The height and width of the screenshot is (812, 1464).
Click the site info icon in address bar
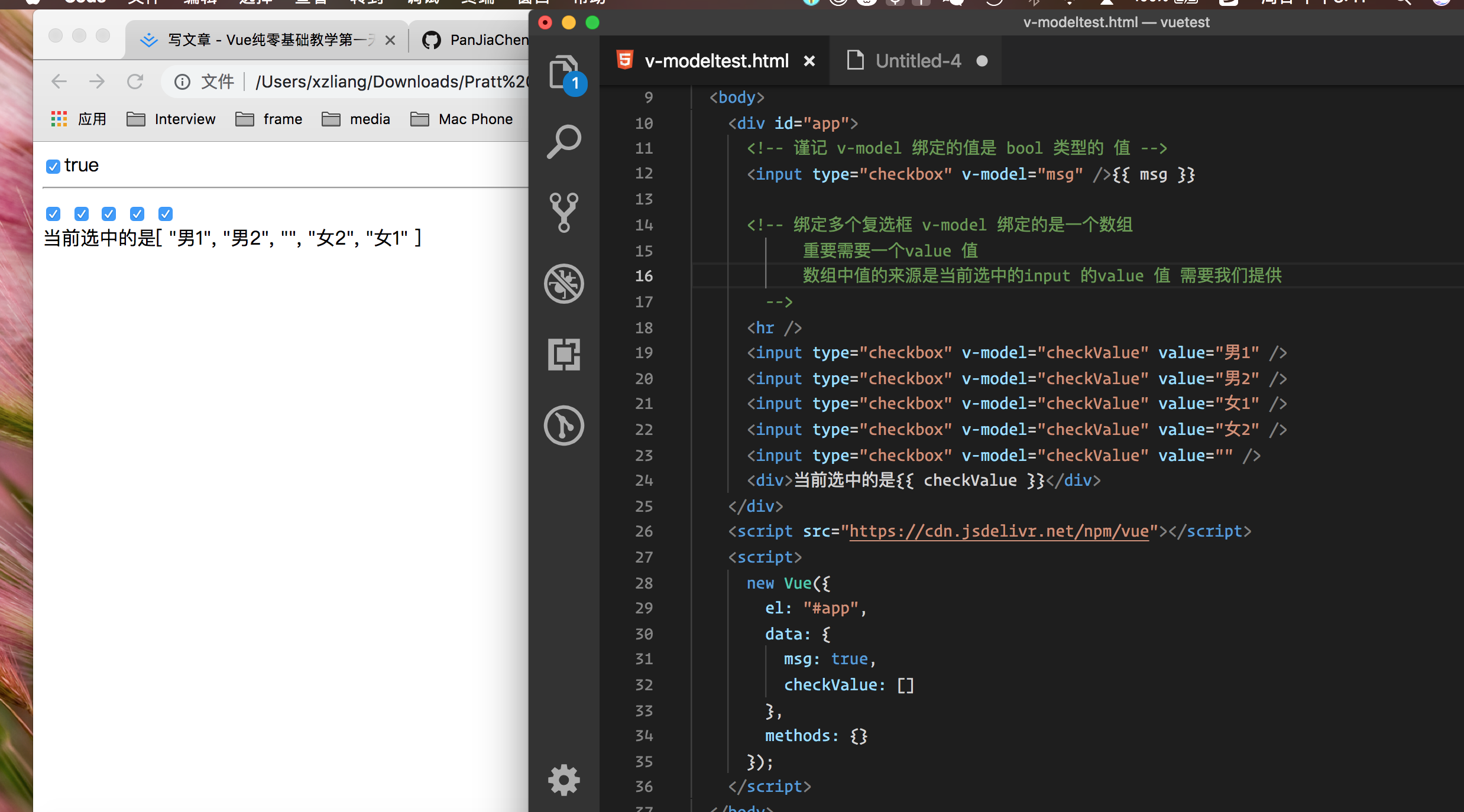coord(182,82)
